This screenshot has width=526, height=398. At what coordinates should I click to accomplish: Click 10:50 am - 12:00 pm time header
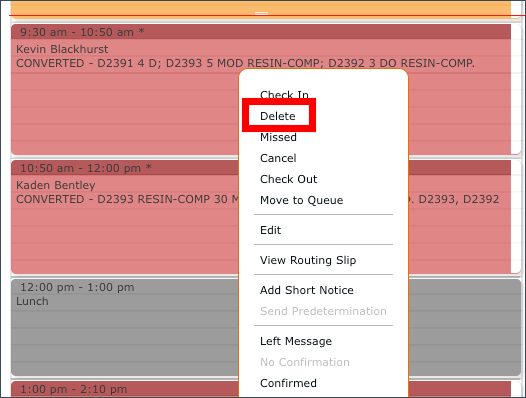[x=86, y=168]
